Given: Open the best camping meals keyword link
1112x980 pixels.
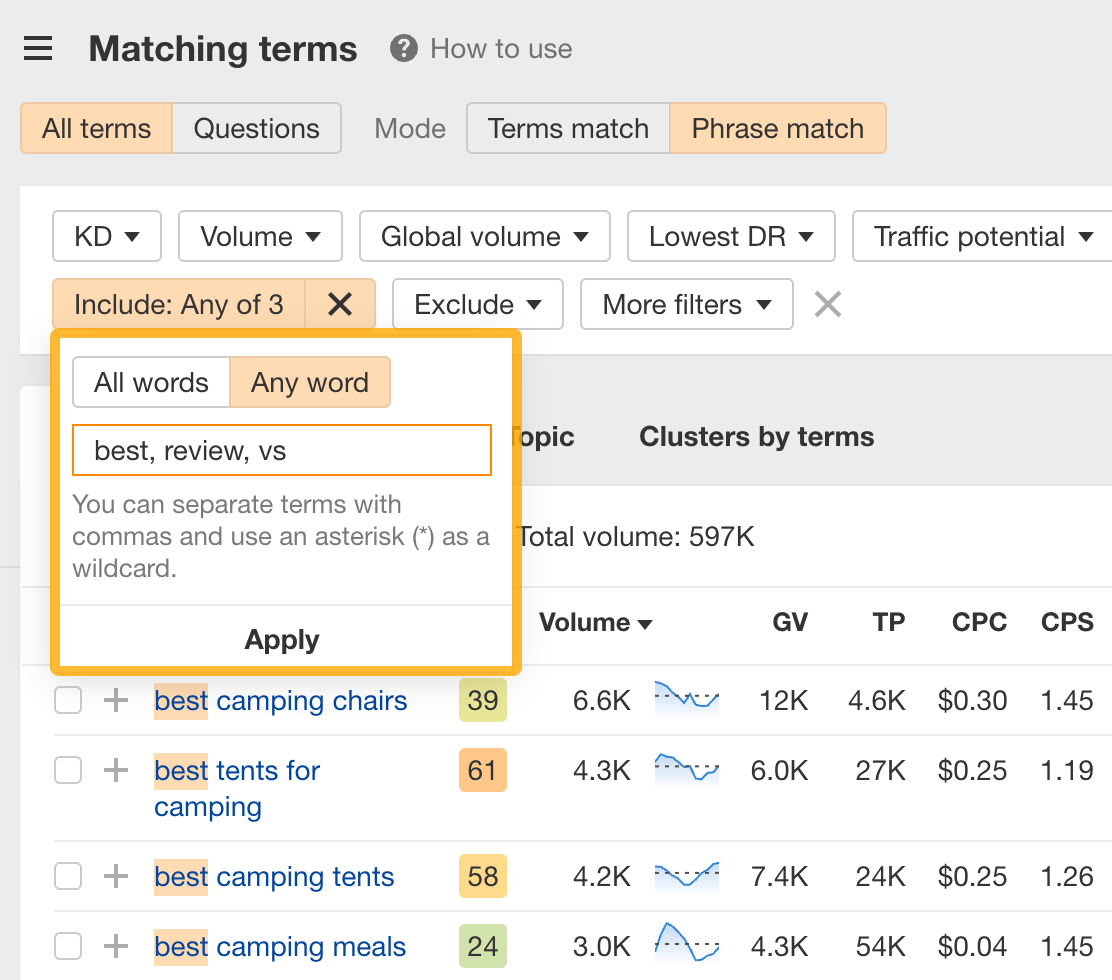Looking at the screenshot, I should point(279,946).
